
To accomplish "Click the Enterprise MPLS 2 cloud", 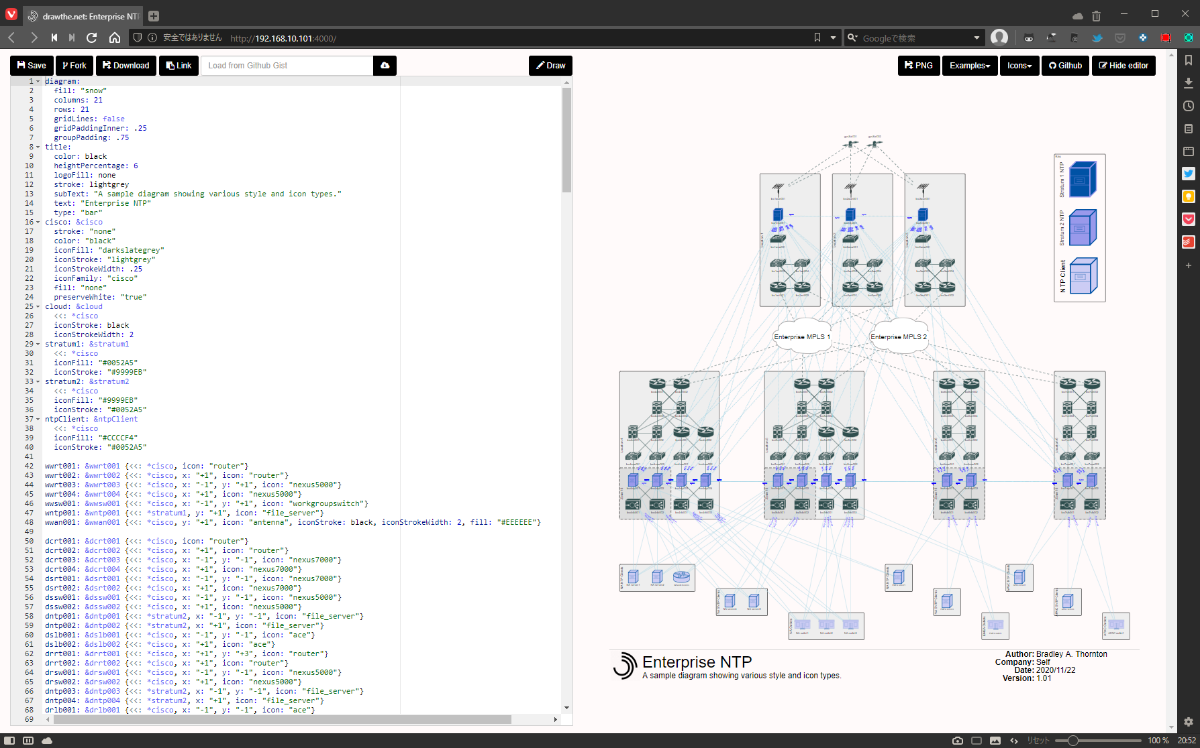I will tap(899, 337).
